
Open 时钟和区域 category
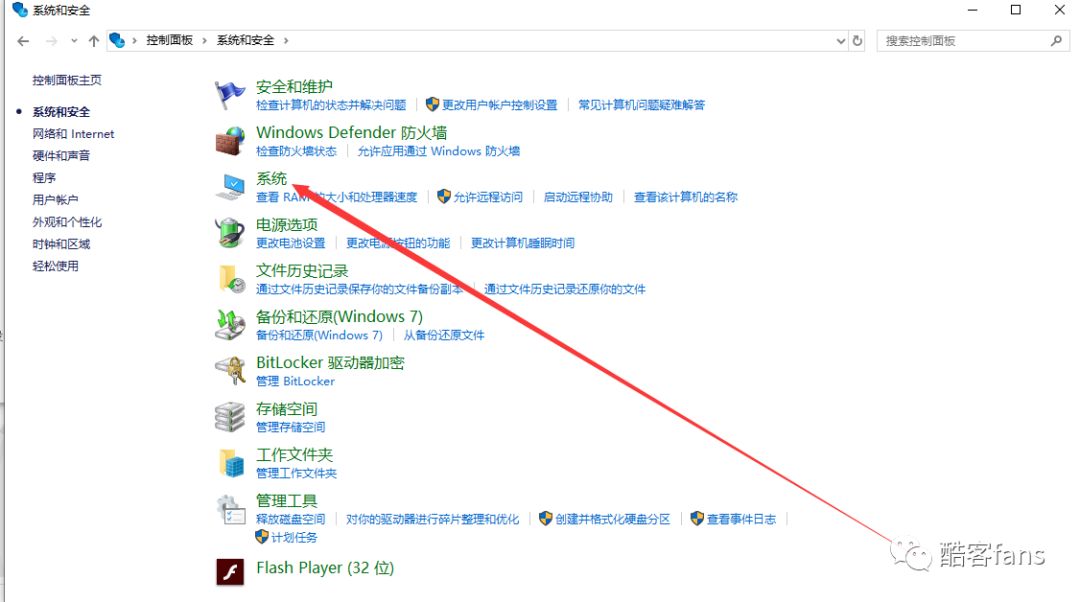click(61, 244)
